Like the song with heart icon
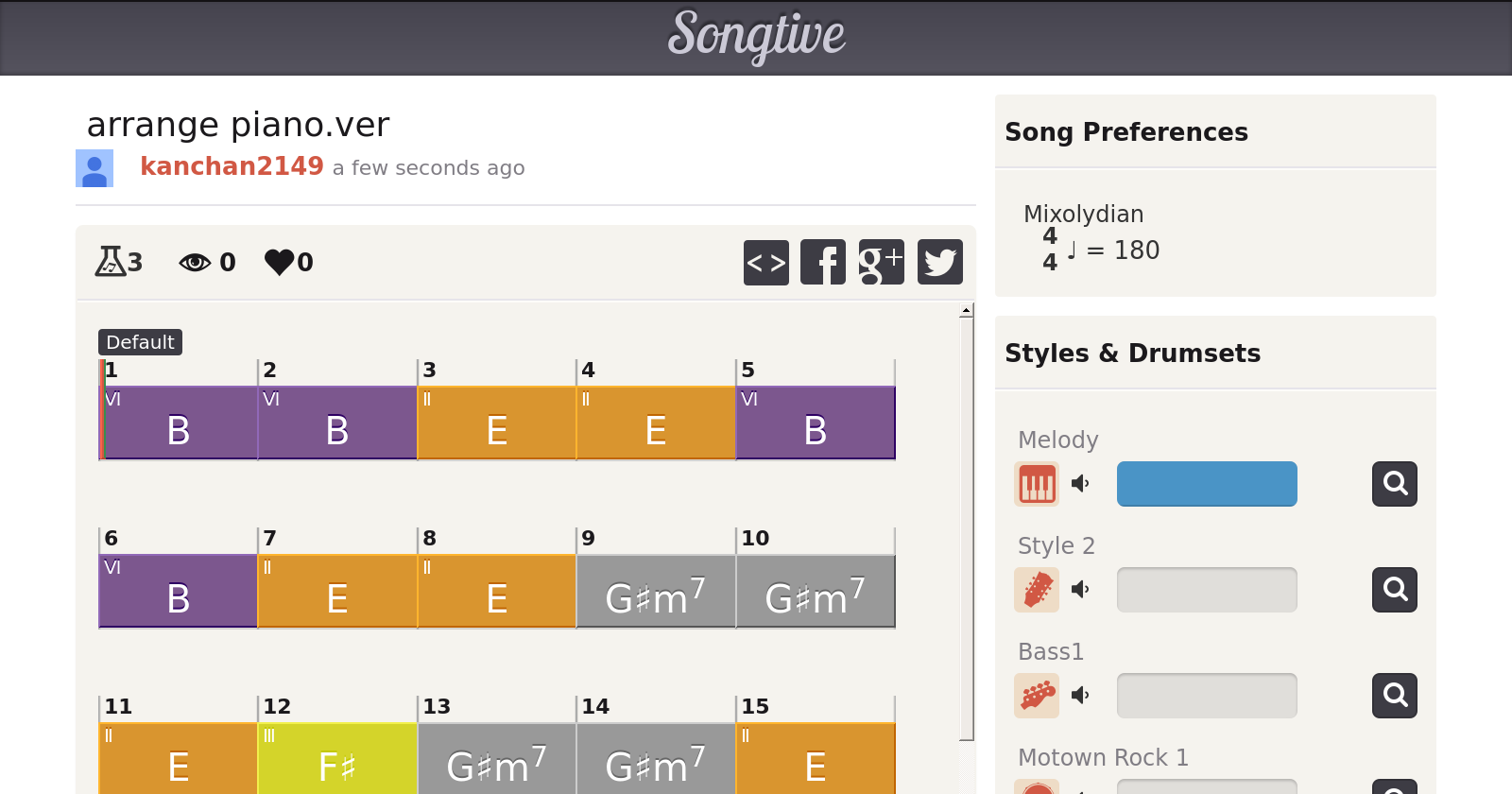Viewport: 1512px width, 794px height. 280,262
